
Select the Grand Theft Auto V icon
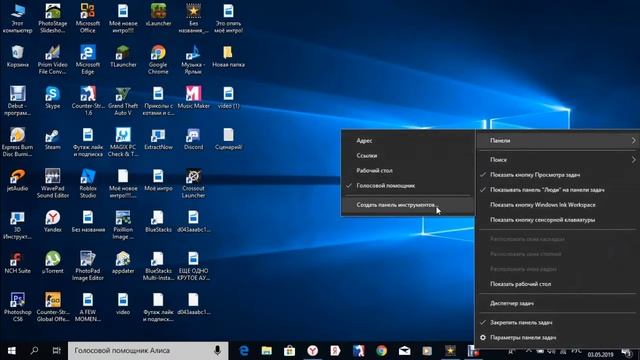(123, 101)
